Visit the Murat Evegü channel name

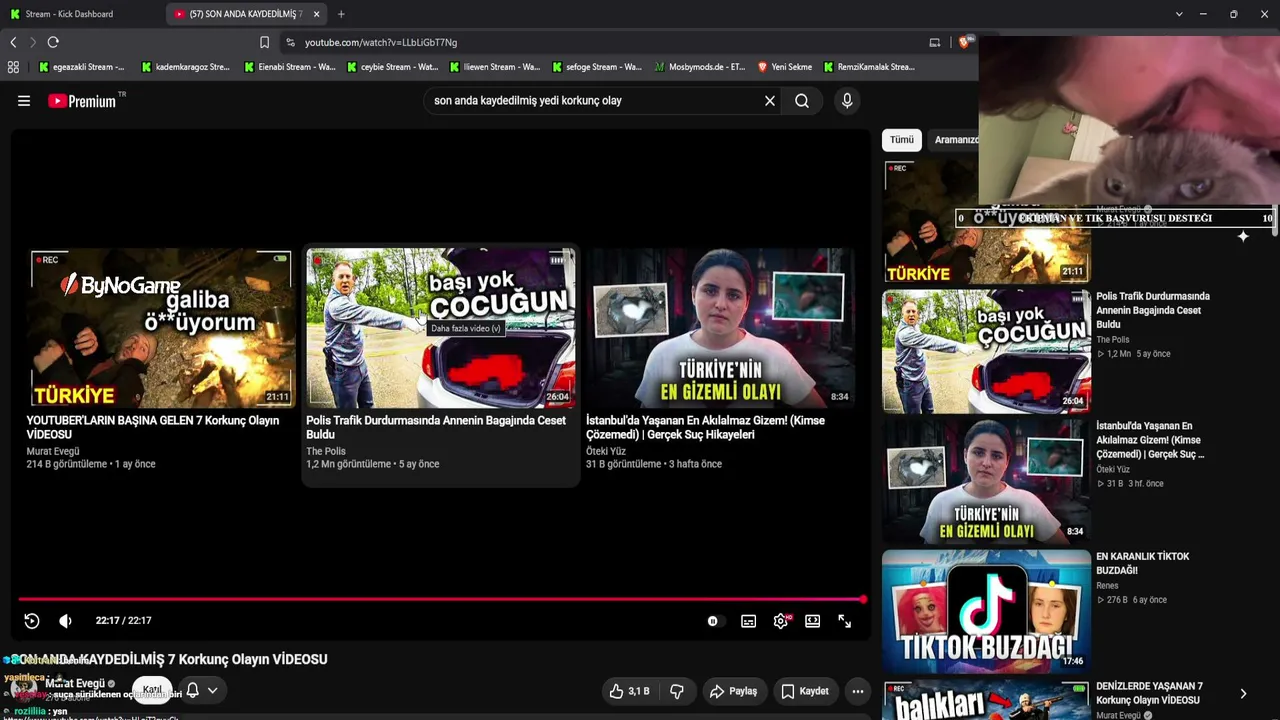75,684
